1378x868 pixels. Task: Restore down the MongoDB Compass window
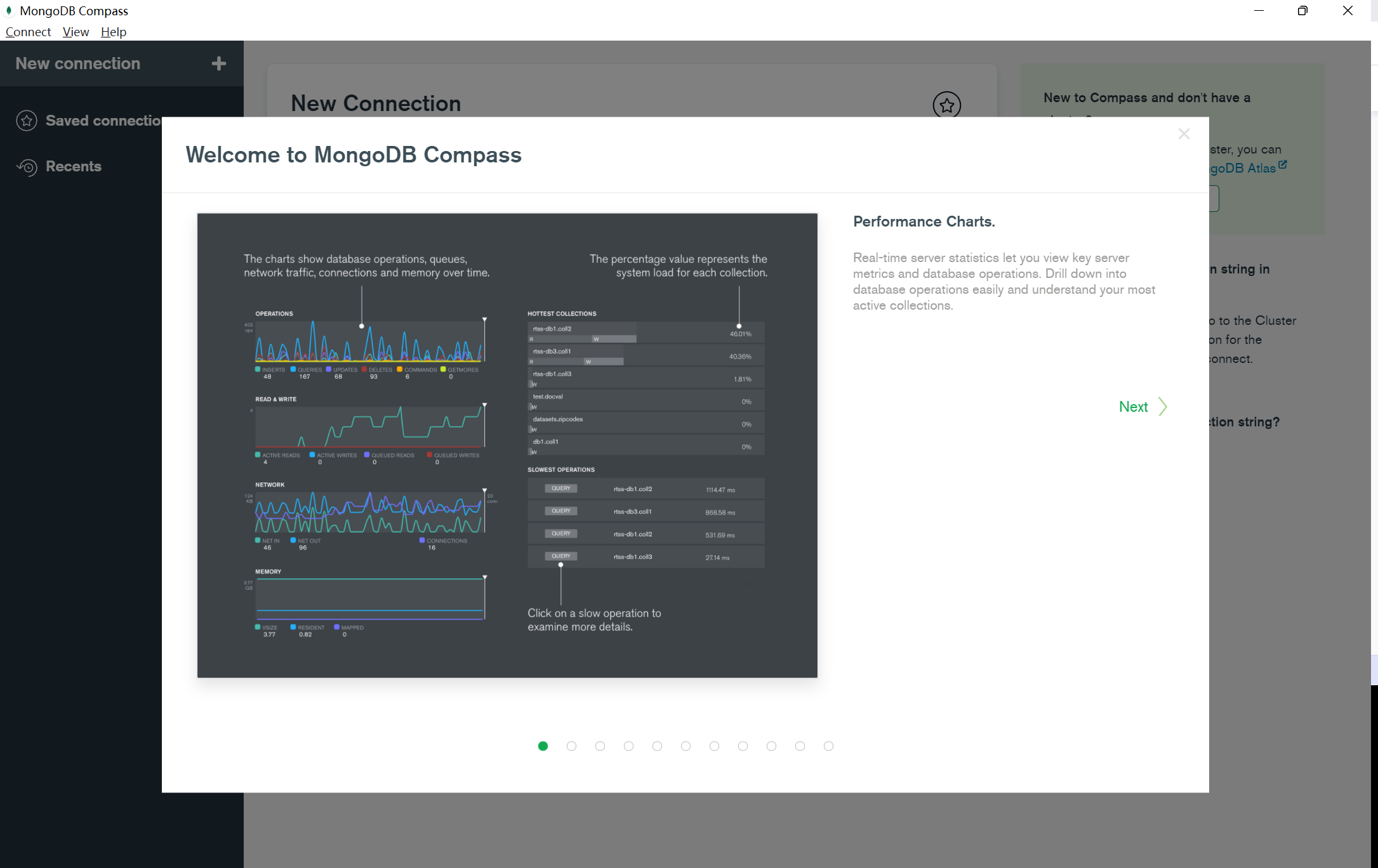[x=1302, y=11]
